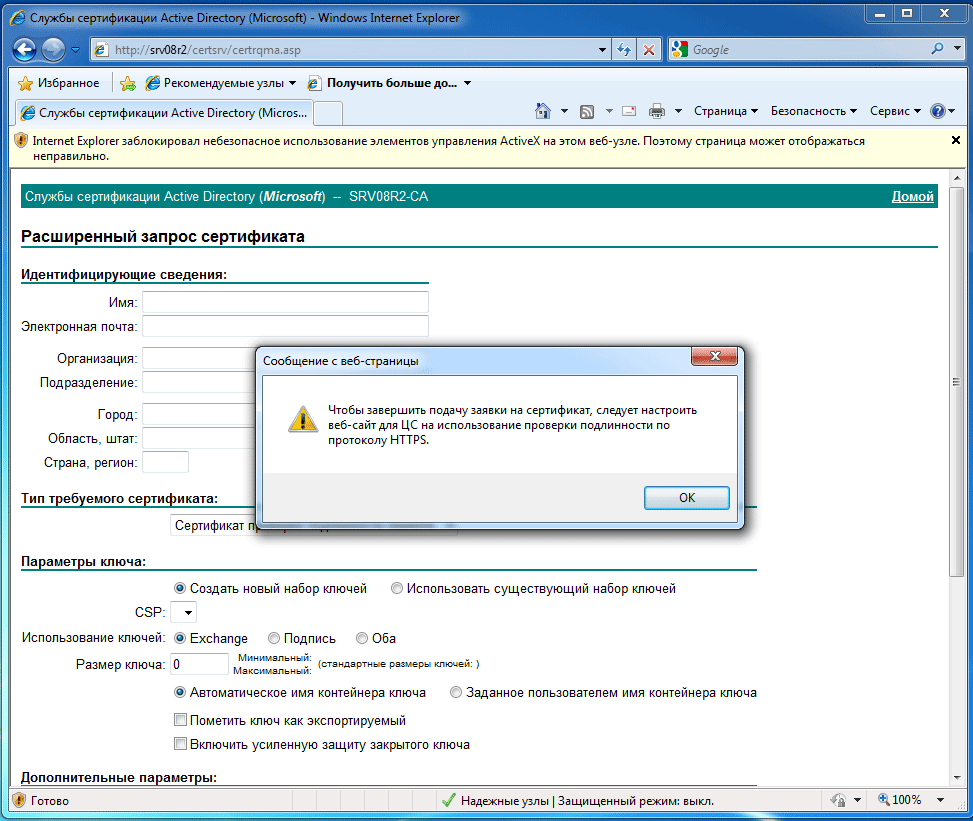The height and width of the screenshot is (821, 973).
Task: Click status bar shield icon near Готово
Action: click(x=19, y=800)
